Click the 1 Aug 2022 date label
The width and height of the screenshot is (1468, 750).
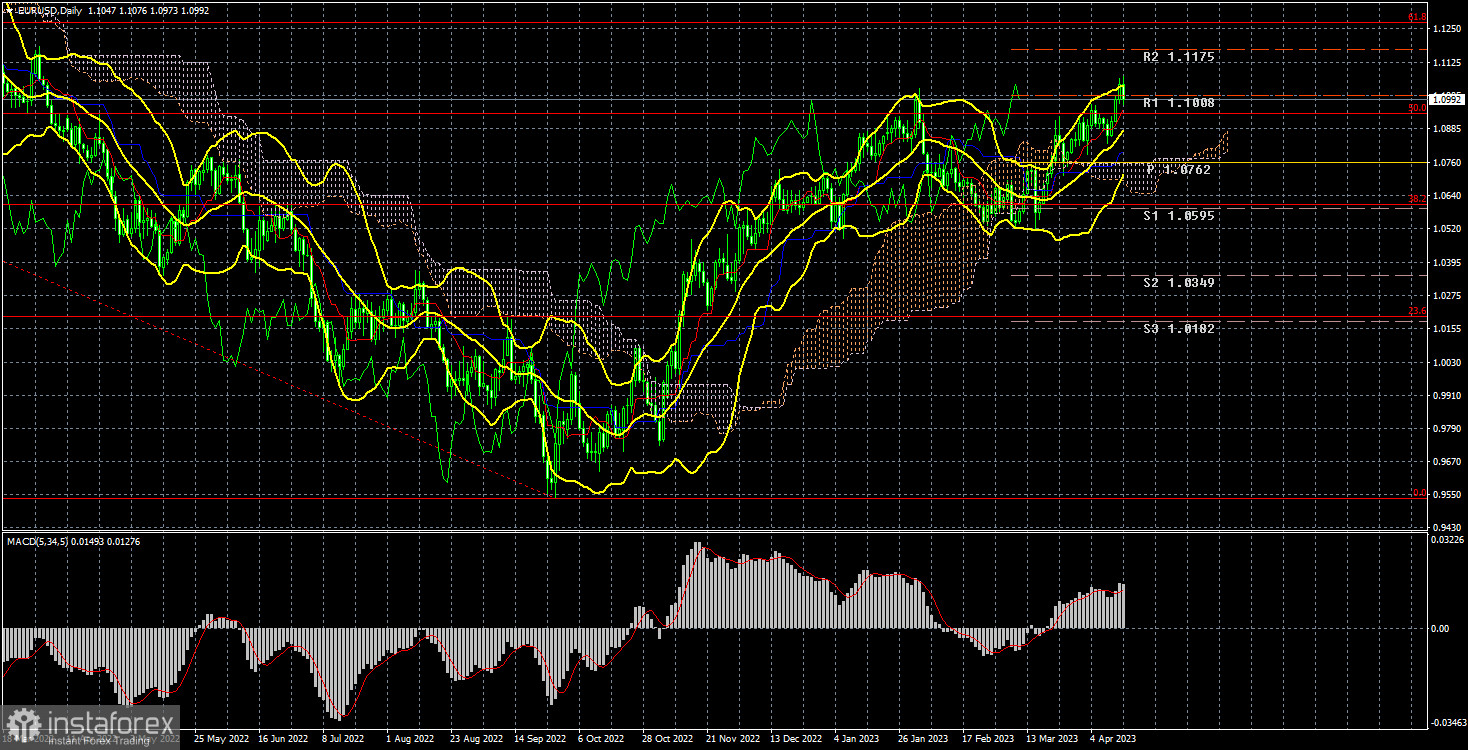pos(410,738)
